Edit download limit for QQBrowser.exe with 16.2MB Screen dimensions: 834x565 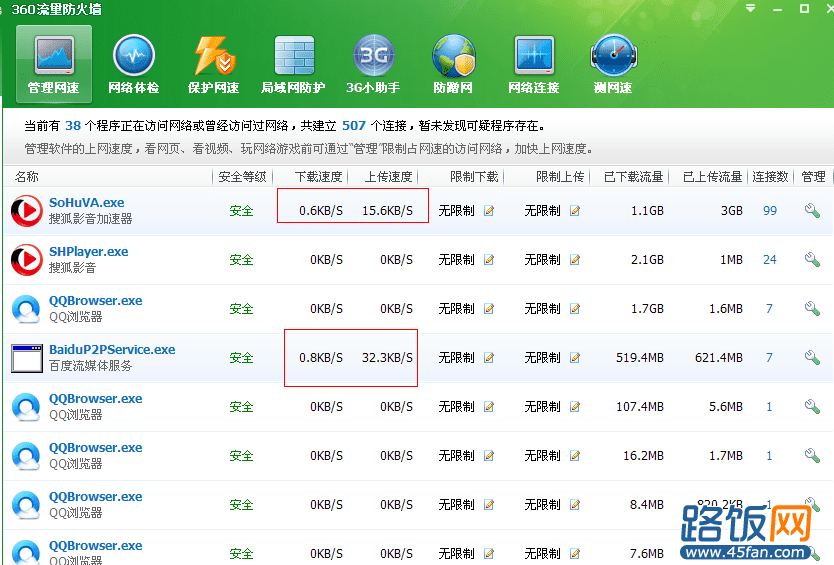[489, 456]
